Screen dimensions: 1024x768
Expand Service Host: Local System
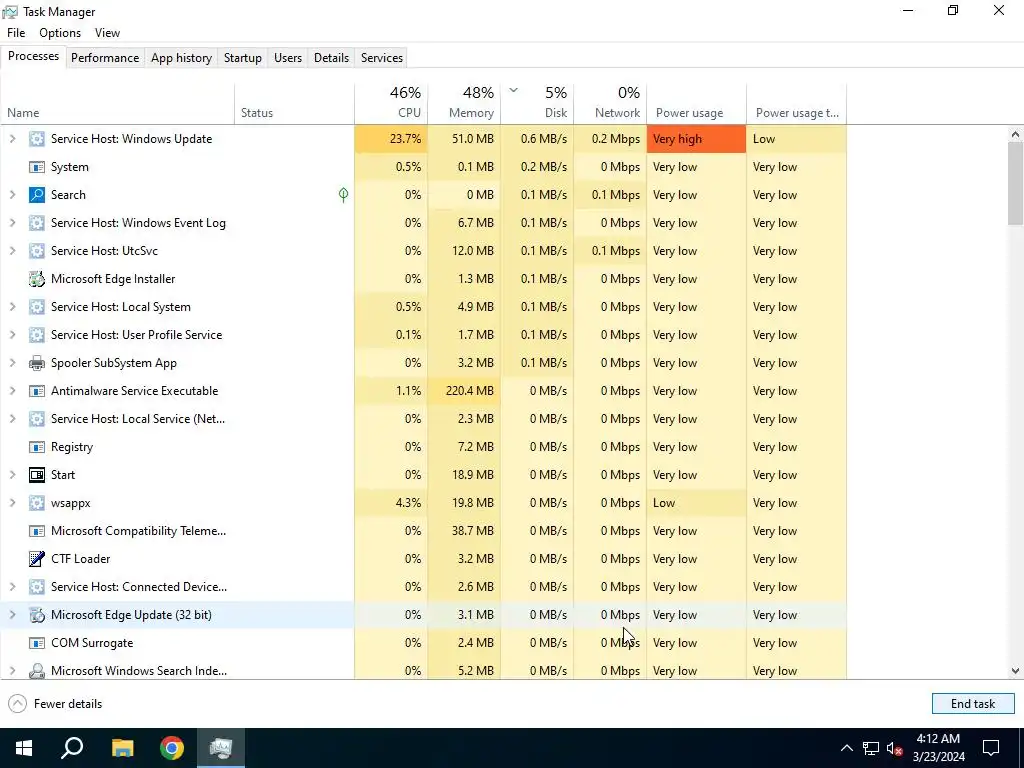pyautogui.click(x=12, y=307)
